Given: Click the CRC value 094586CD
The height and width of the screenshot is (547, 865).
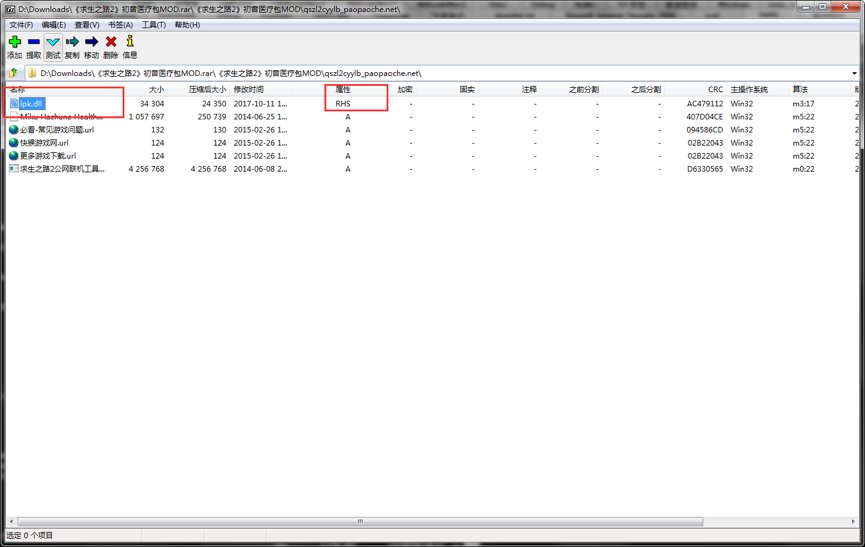Looking at the screenshot, I should coord(704,130).
